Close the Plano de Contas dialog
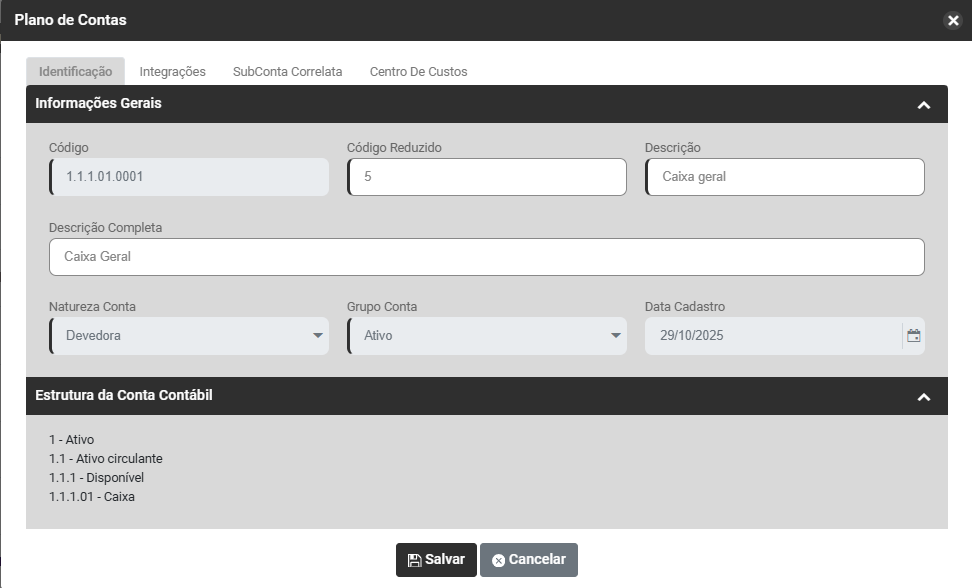The width and height of the screenshot is (972, 588). pyautogui.click(x=952, y=20)
